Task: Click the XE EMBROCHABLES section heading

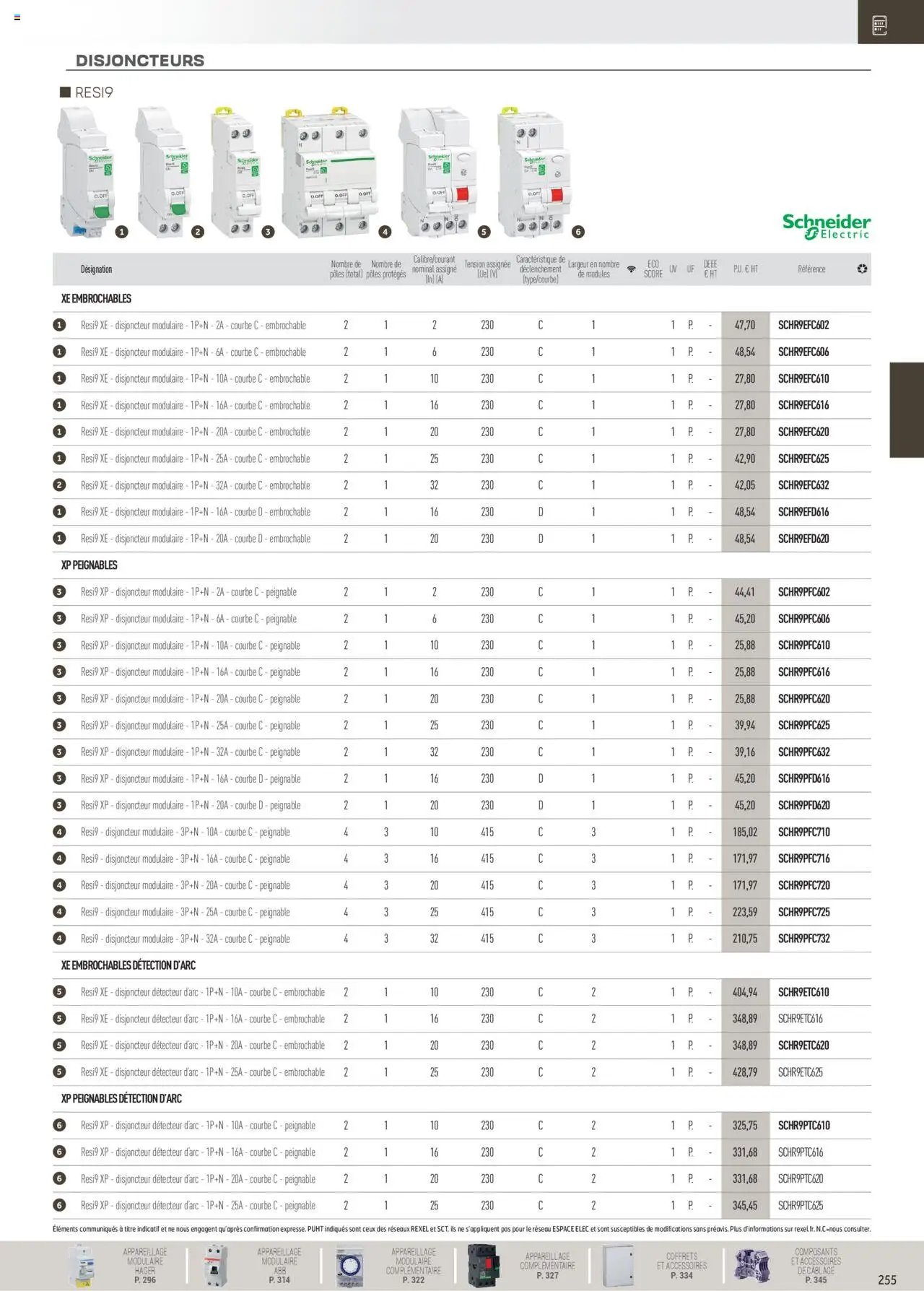Action: click(x=96, y=299)
